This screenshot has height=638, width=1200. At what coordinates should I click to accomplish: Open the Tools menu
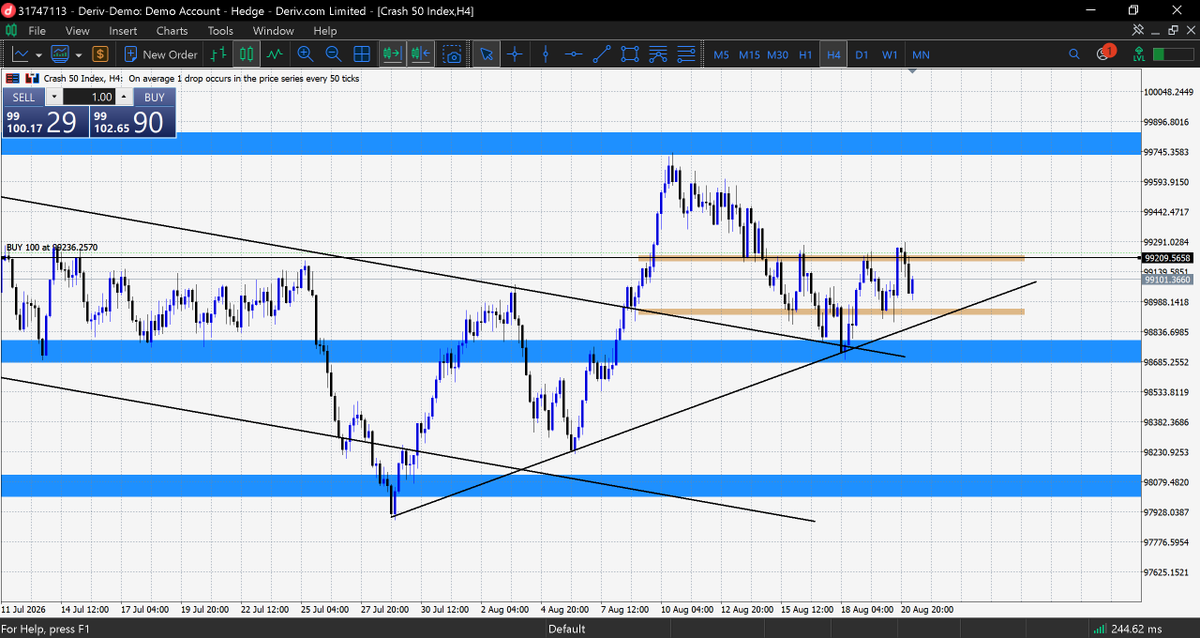pyautogui.click(x=220, y=31)
